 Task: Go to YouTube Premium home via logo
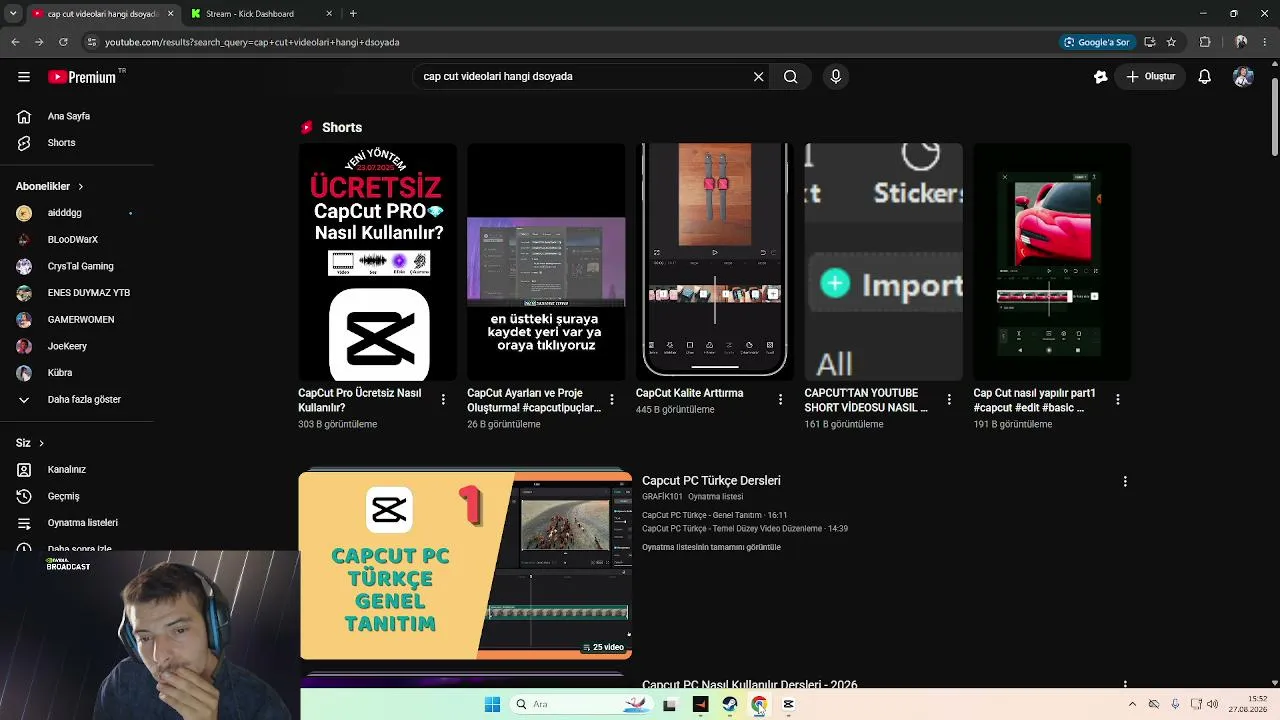(x=82, y=77)
